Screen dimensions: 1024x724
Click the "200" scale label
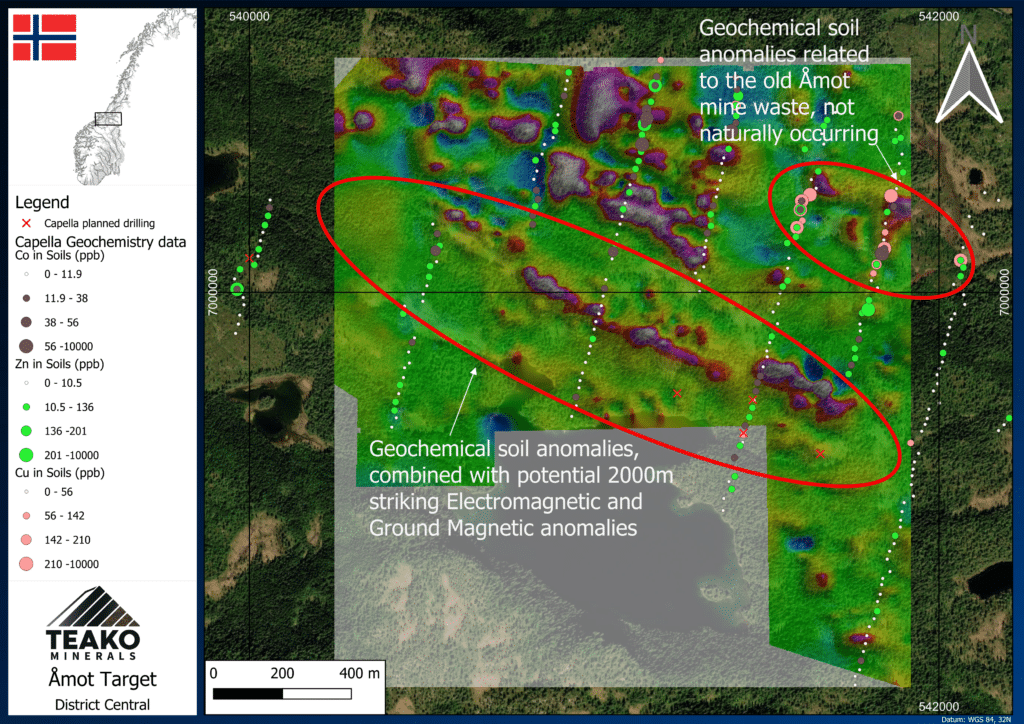coord(282,674)
